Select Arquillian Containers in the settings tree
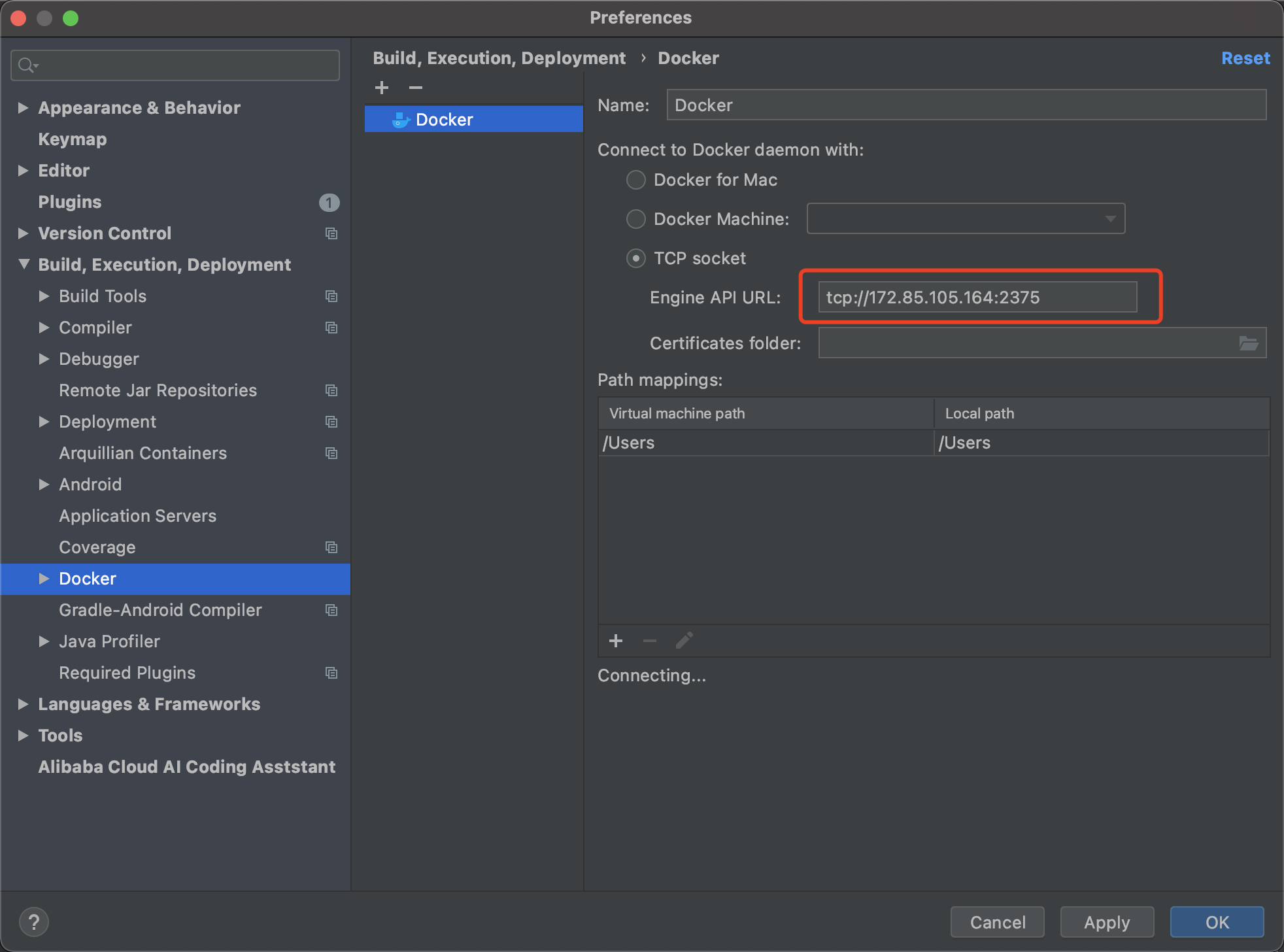Viewport: 1284px width, 952px height. pos(143,453)
